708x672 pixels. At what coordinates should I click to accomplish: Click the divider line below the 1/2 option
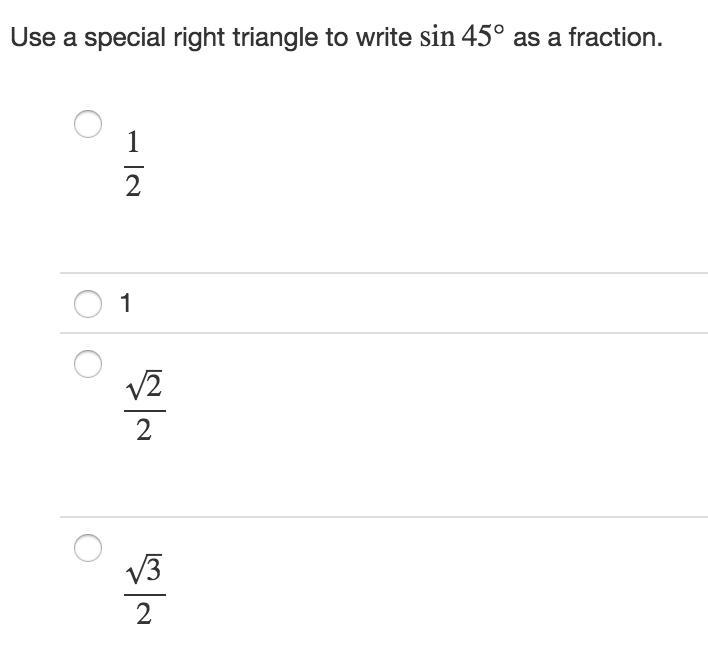384,273
